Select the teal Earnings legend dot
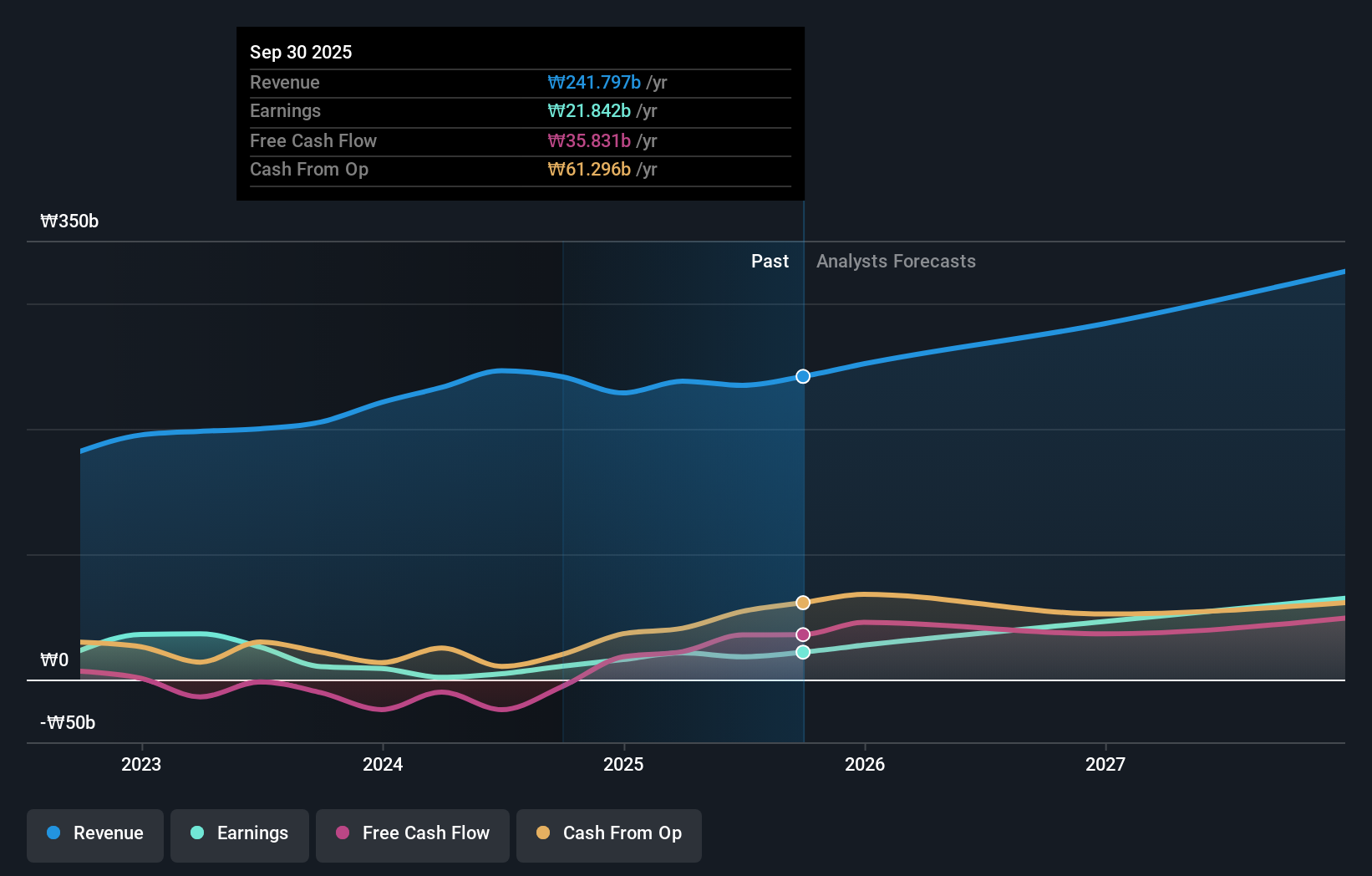1372x876 pixels. pyautogui.click(x=196, y=833)
